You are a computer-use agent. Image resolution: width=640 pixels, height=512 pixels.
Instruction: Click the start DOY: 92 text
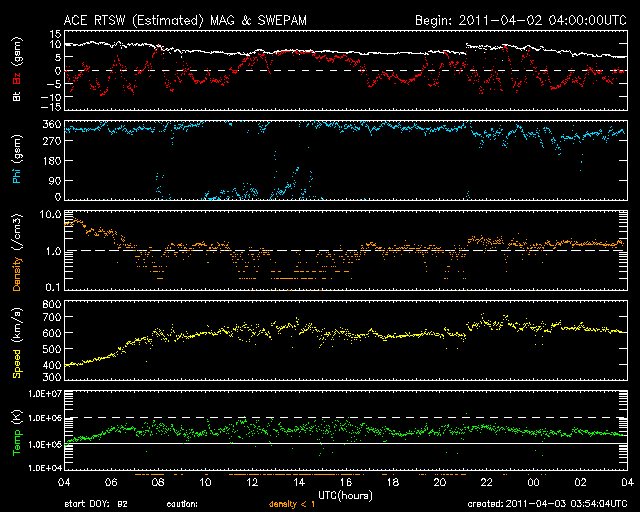click(x=96, y=503)
